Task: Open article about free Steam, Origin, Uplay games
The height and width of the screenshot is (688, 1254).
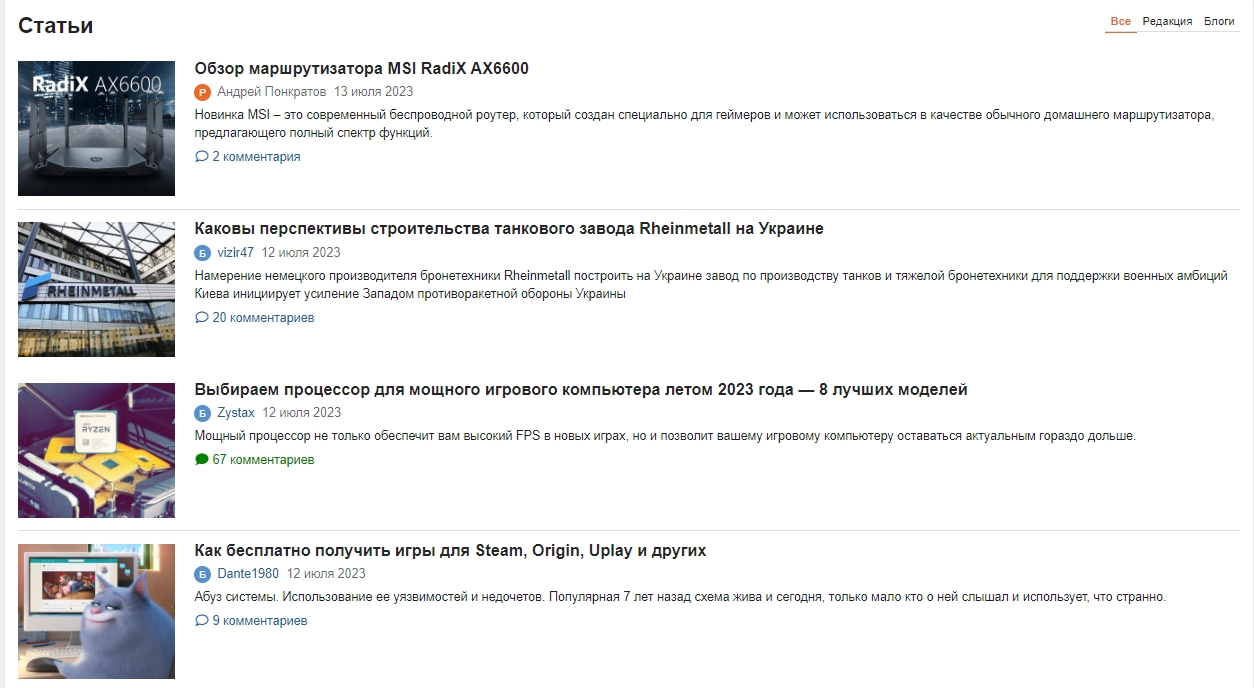Action: pos(450,551)
